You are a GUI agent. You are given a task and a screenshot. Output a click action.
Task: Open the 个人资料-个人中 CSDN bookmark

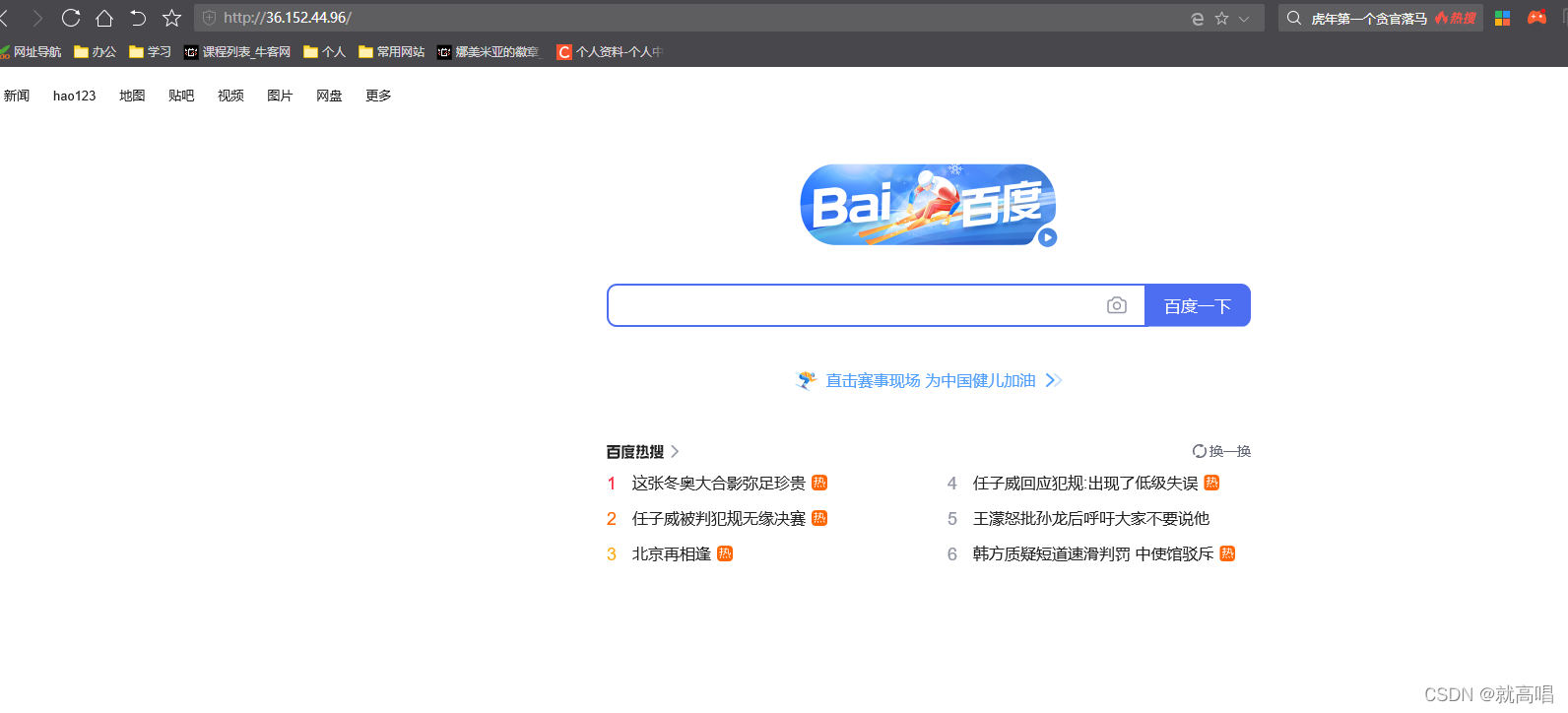click(x=610, y=52)
